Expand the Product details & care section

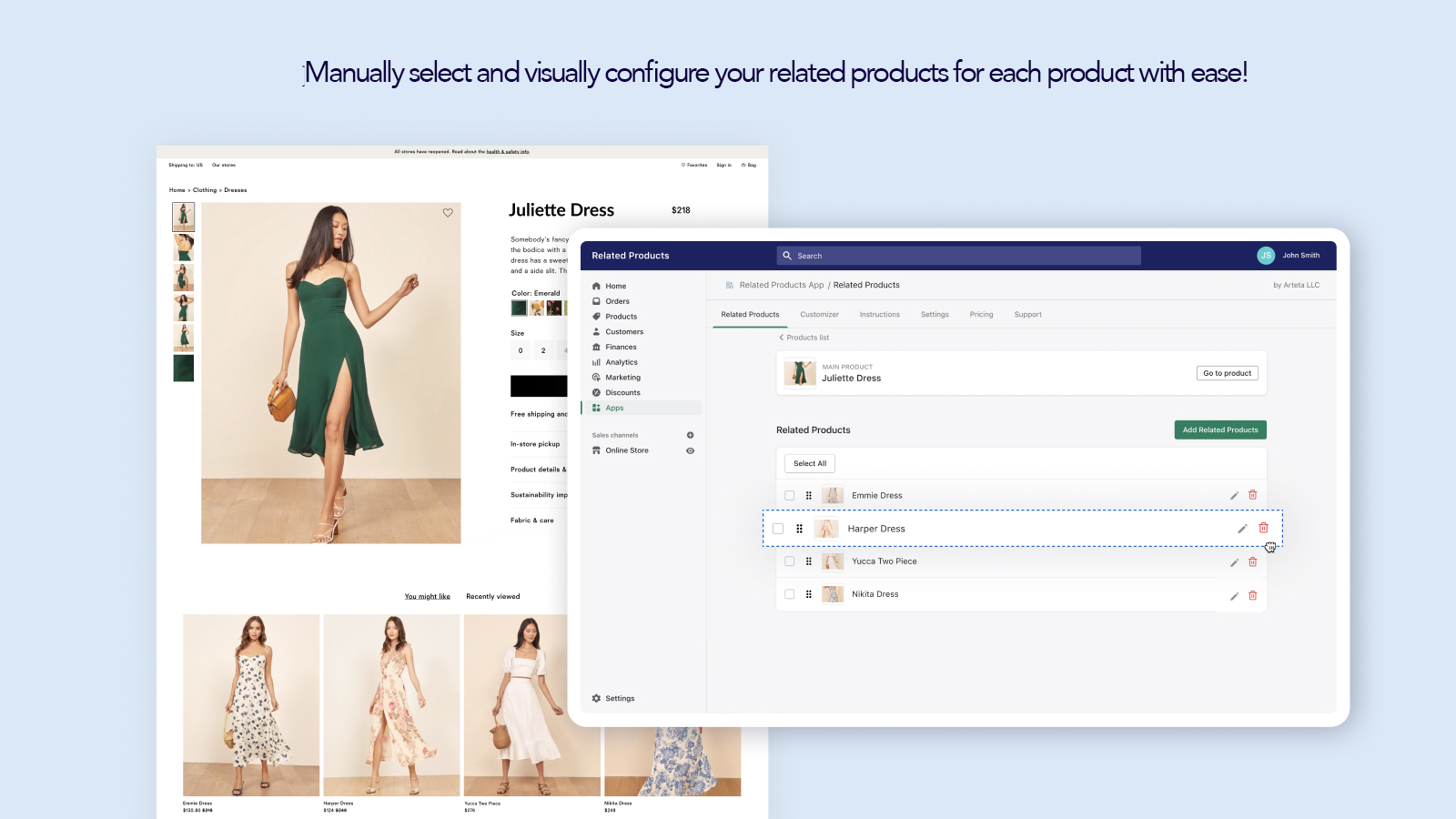coord(539,470)
